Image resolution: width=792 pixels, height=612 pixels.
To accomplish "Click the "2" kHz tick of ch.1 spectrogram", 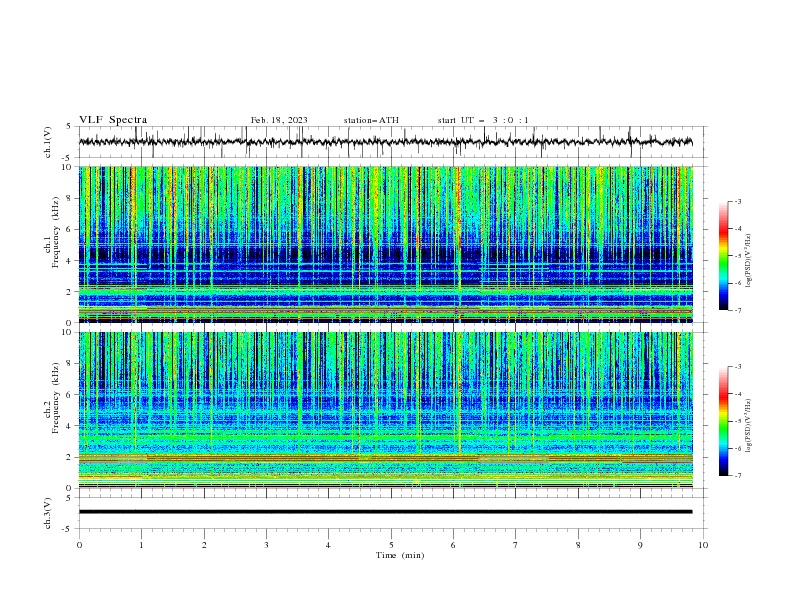I will (x=71, y=292).
